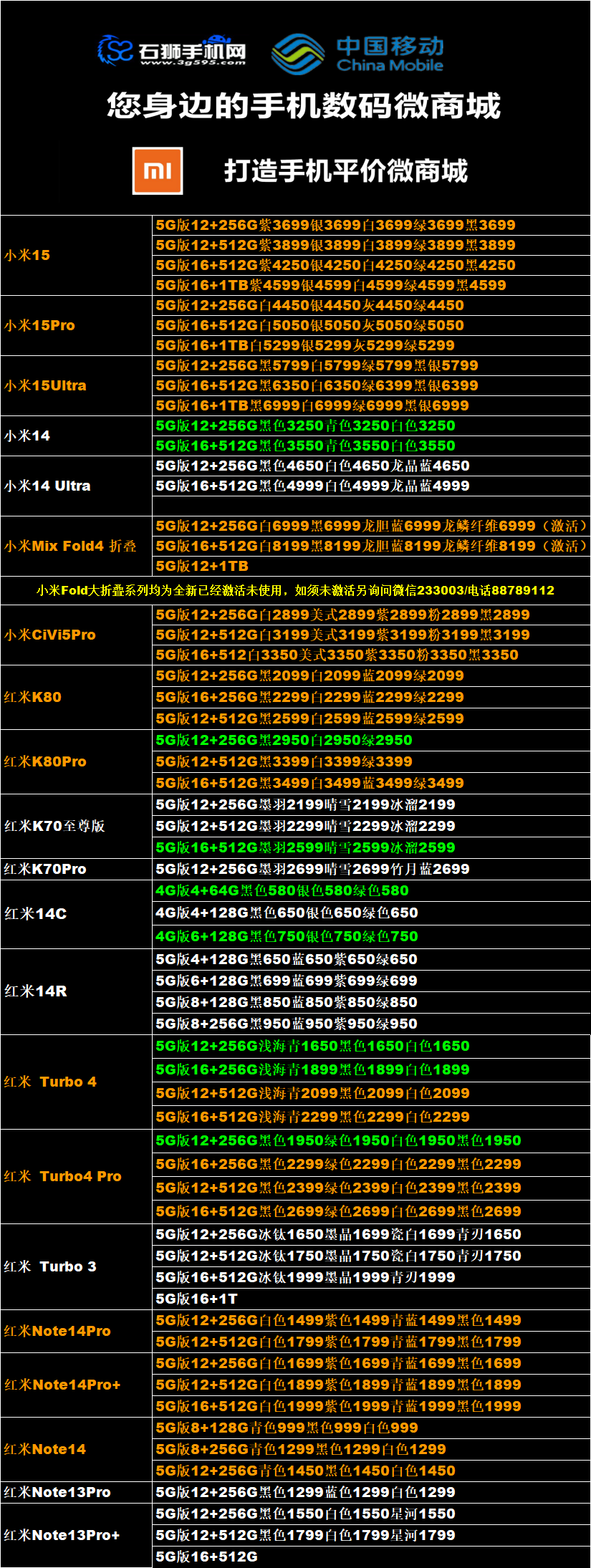Select the 红米14C model name cell
The height and width of the screenshot is (1568, 591).
77,913
